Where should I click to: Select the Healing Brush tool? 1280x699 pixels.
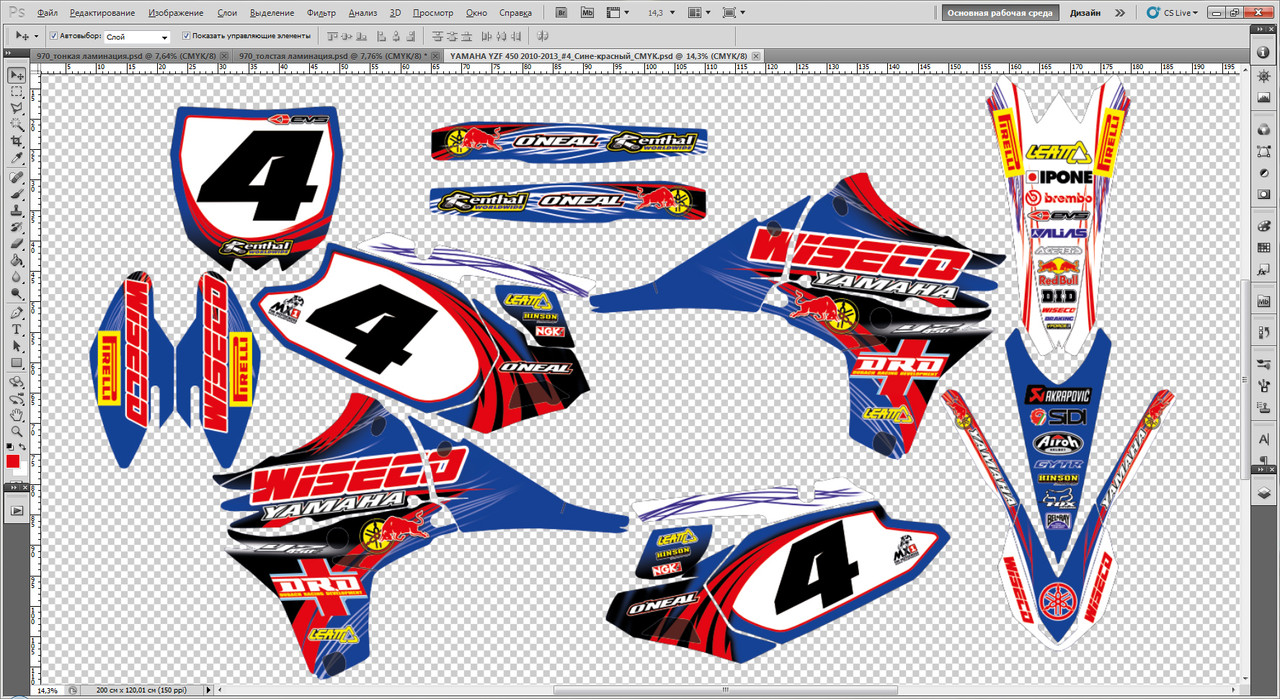(17, 176)
